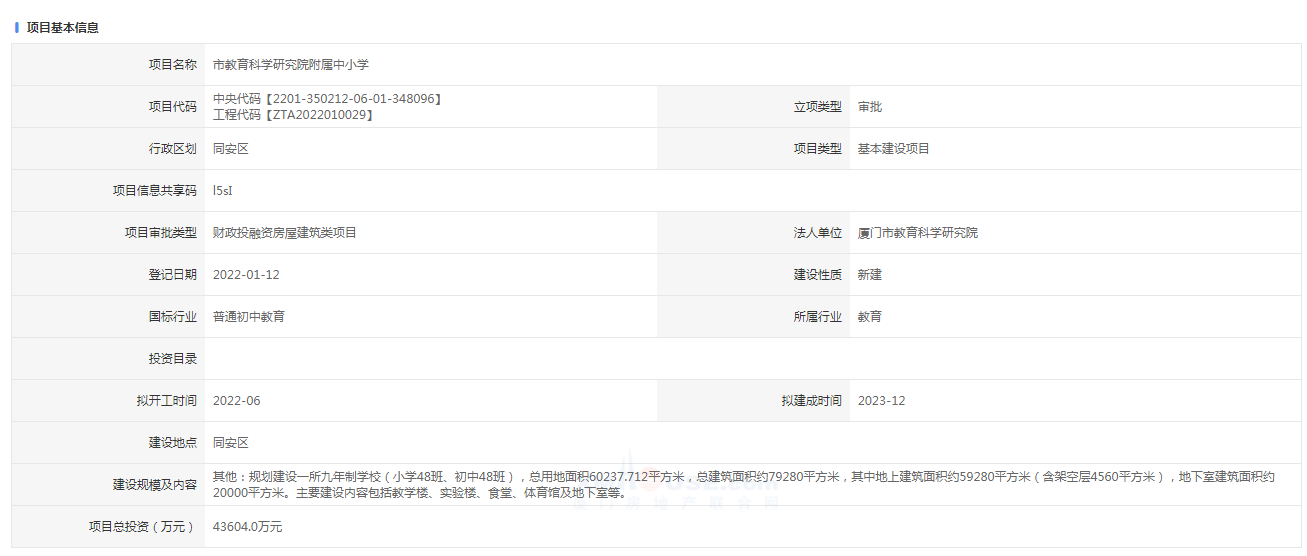Click the 投资目录 row label
The height and width of the screenshot is (556, 1307).
[172, 359]
